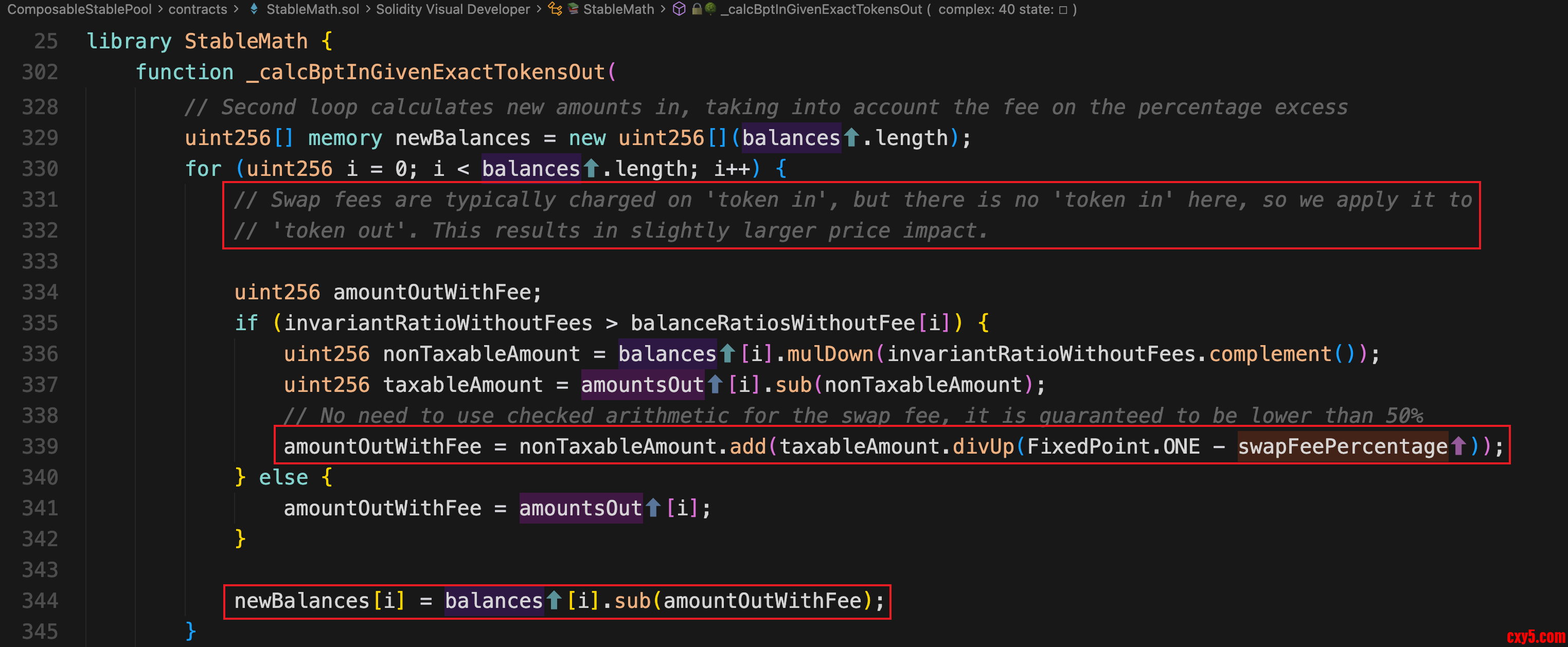Click the purple cube method icon
1568x647 pixels.
click(679, 9)
